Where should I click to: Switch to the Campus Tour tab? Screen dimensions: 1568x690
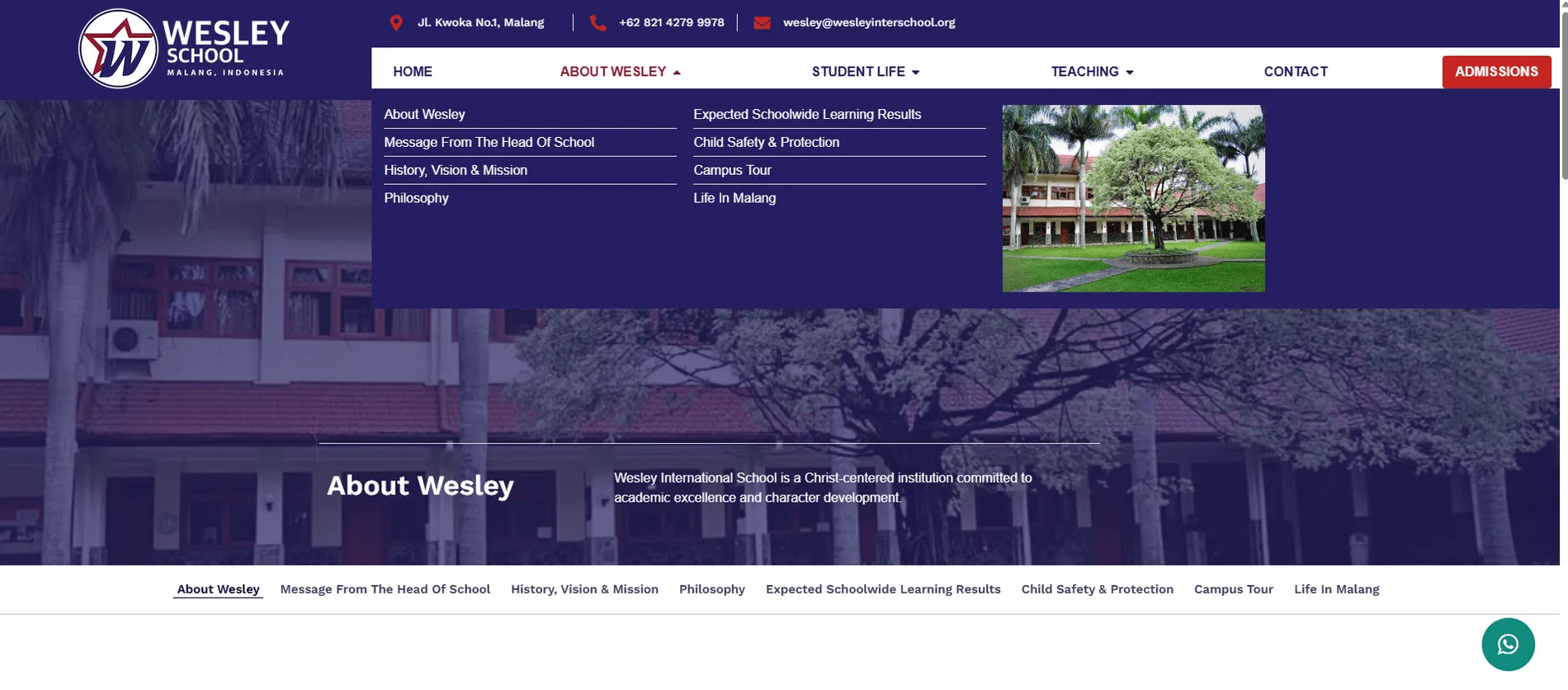[x=1234, y=589]
